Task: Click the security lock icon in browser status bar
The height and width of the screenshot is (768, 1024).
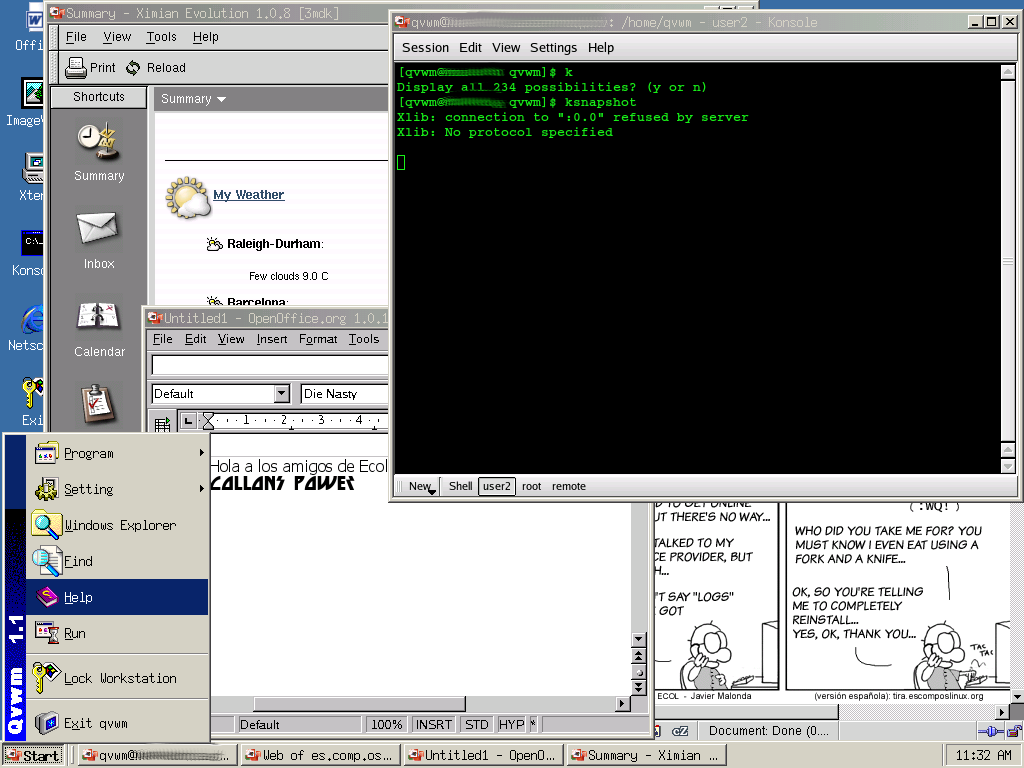Action: point(1014,730)
